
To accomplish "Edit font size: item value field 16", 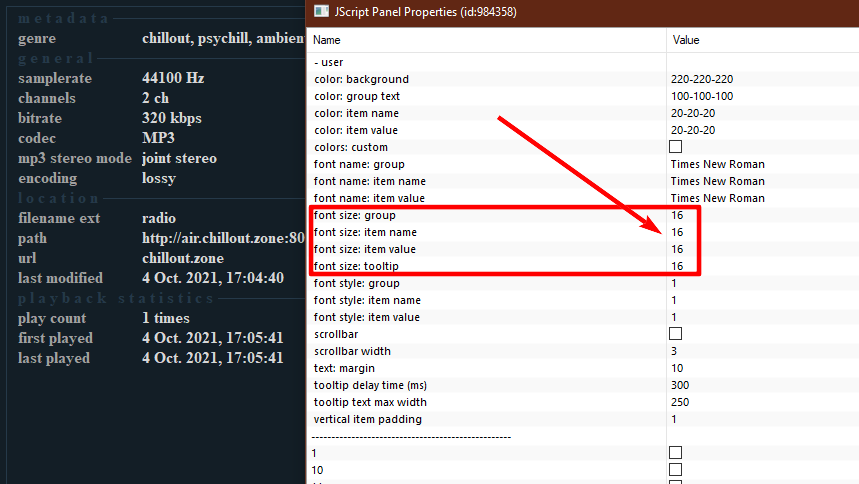I will click(x=677, y=249).
